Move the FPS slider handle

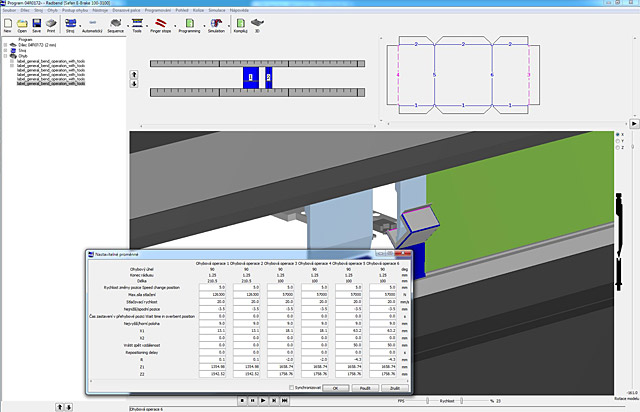427,401
